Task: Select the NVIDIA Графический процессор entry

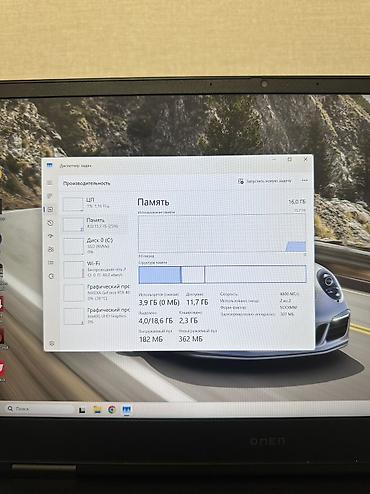Action: click(96, 292)
